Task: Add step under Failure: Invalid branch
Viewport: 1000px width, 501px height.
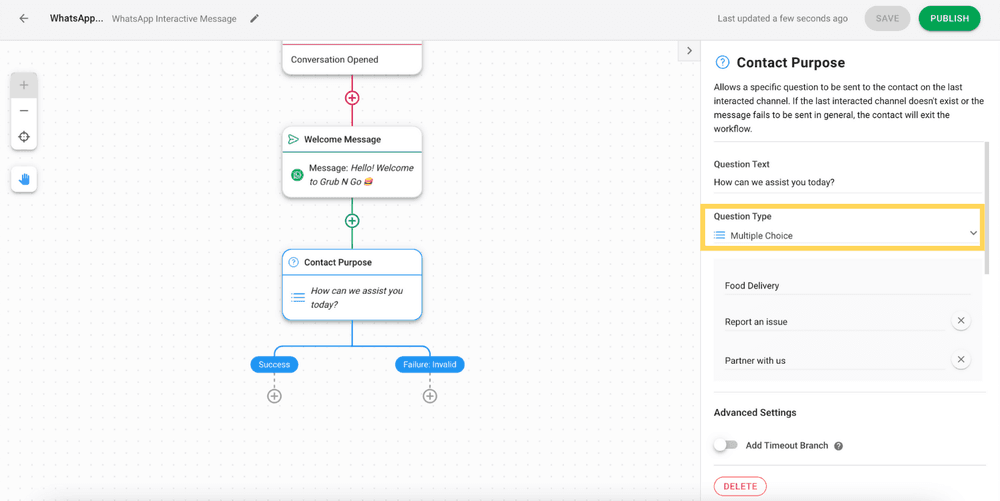Action: point(430,396)
